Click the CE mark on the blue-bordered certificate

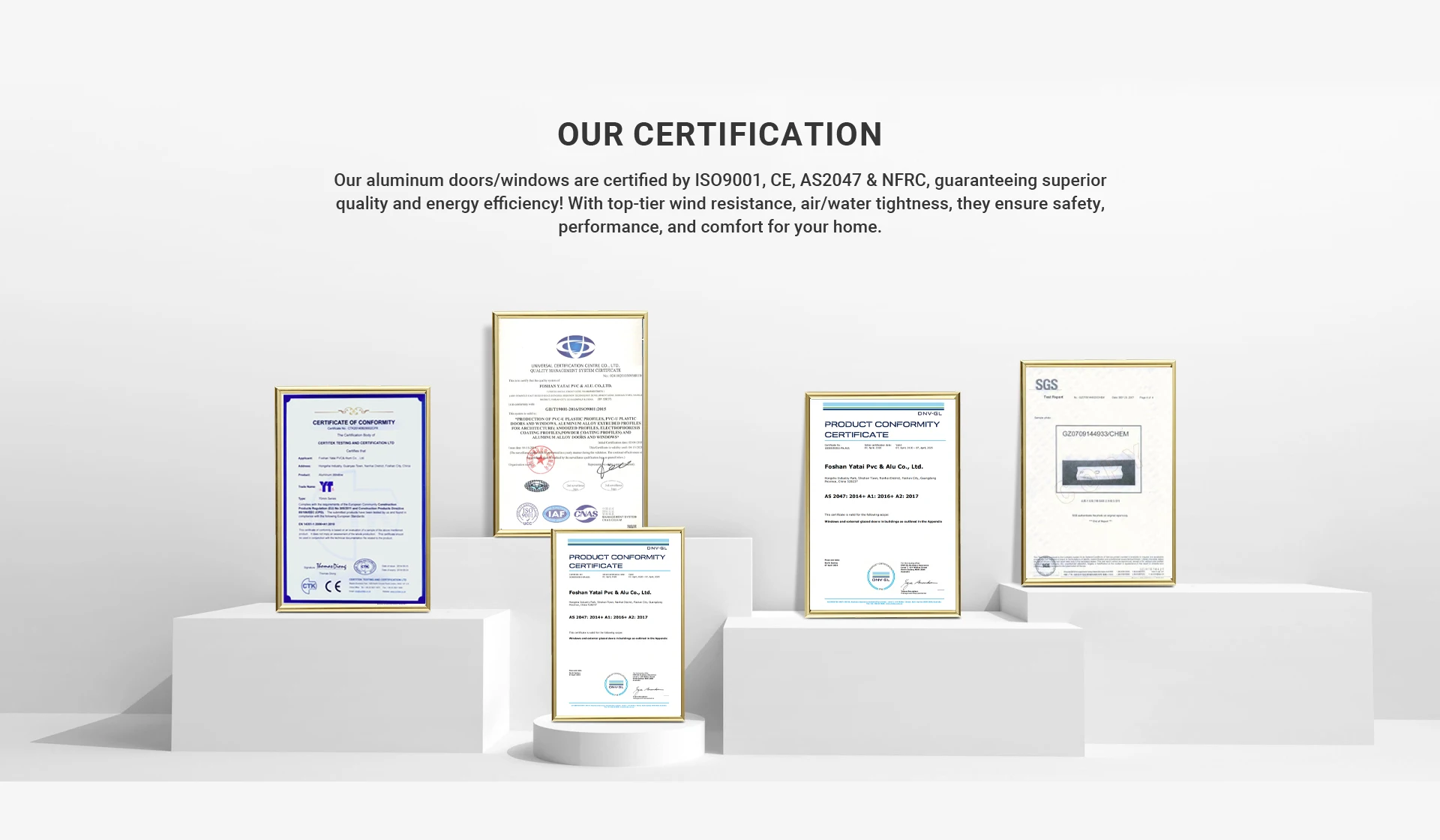[x=334, y=586]
